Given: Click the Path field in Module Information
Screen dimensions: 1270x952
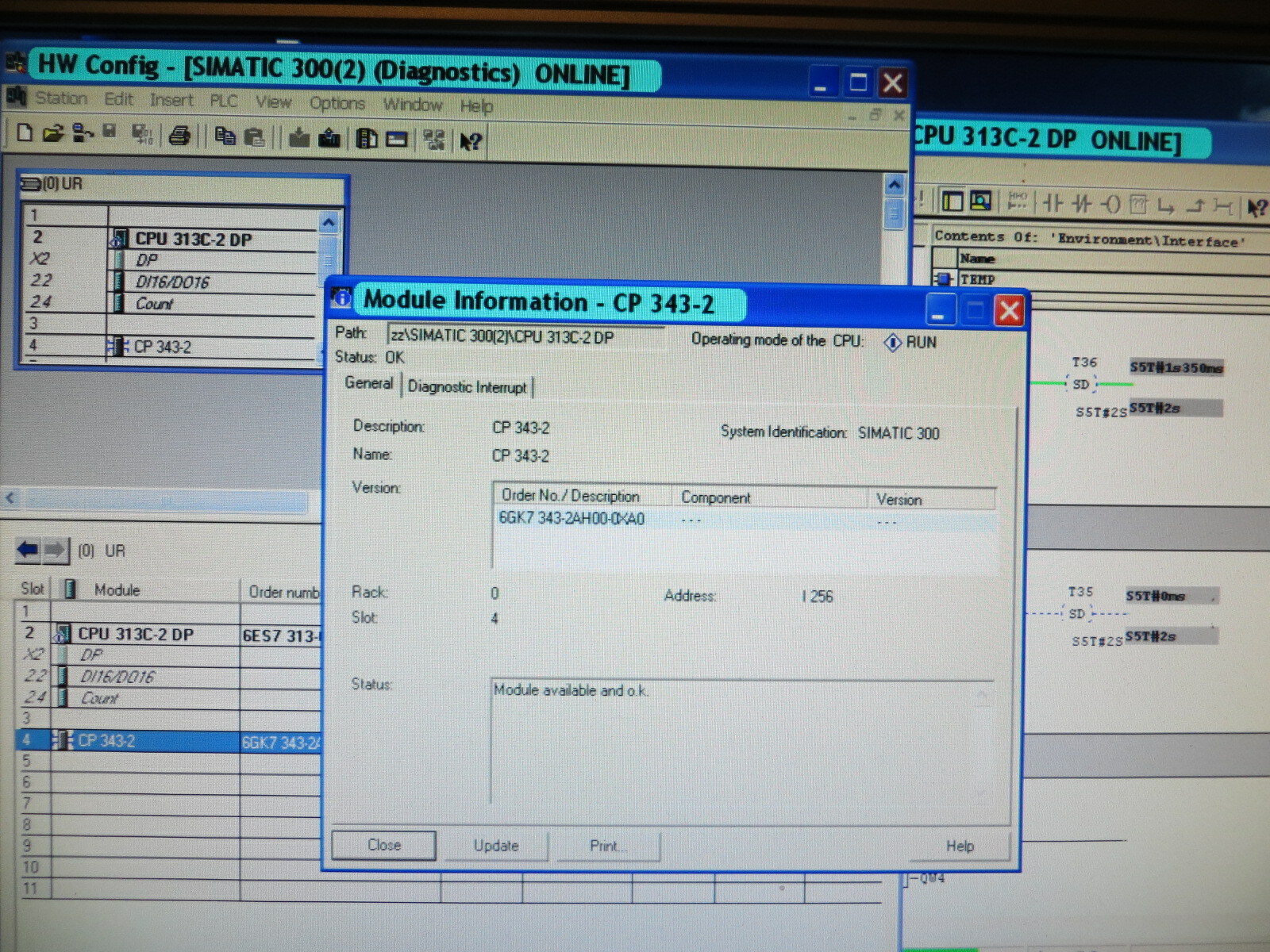Looking at the screenshot, I should point(525,336).
